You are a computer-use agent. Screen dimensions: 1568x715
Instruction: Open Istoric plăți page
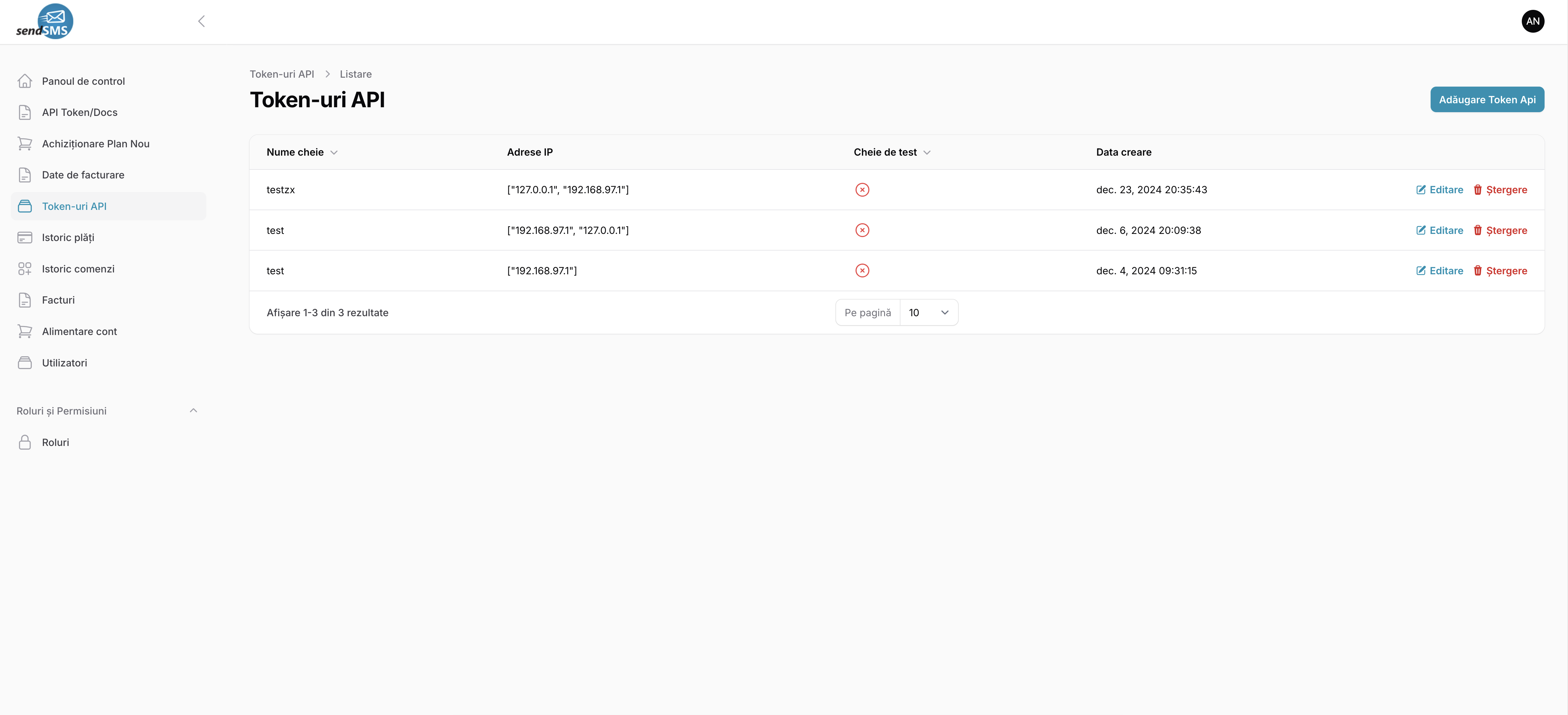point(108,238)
